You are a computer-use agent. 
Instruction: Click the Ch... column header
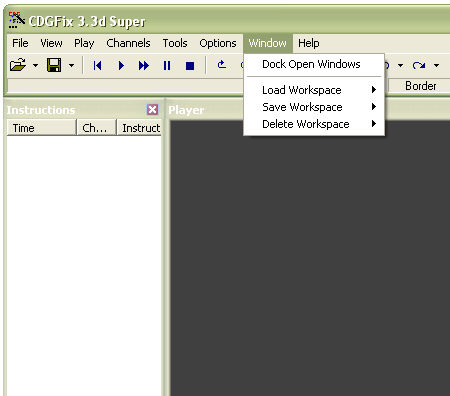[96, 128]
